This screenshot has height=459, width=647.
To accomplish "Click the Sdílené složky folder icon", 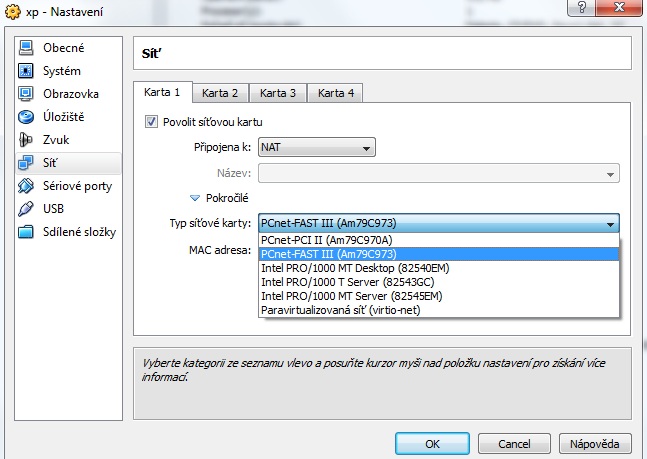I will (26, 232).
